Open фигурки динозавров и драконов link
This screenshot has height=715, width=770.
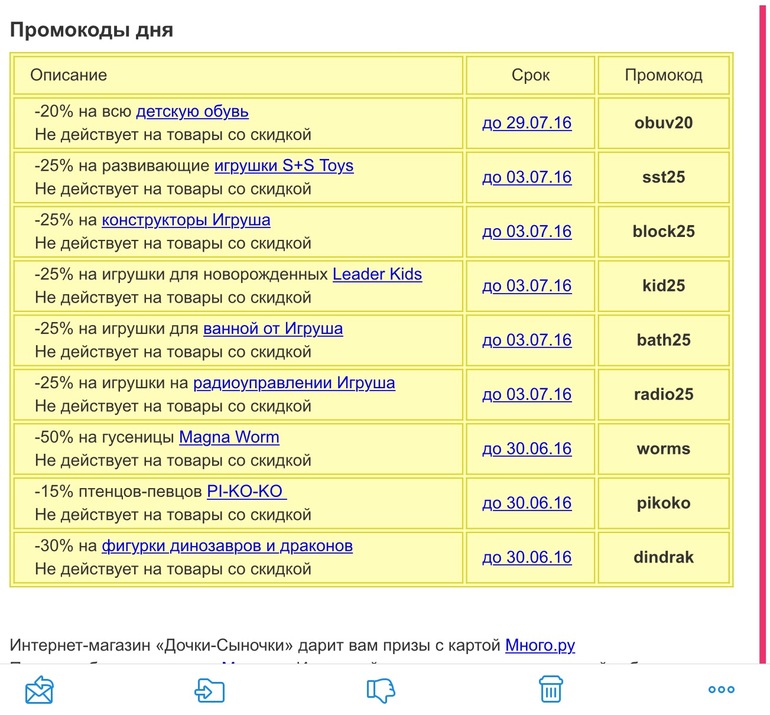(227, 546)
